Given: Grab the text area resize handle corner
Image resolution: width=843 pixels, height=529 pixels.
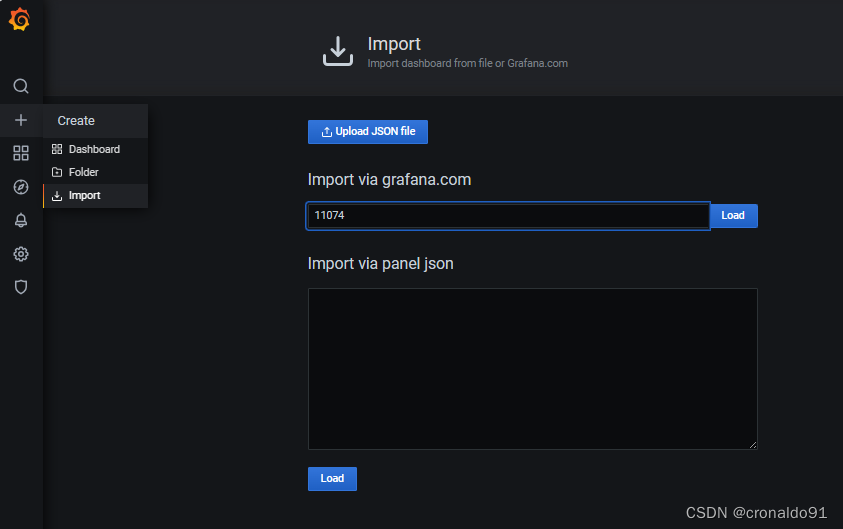Looking at the screenshot, I should coord(753,445).
